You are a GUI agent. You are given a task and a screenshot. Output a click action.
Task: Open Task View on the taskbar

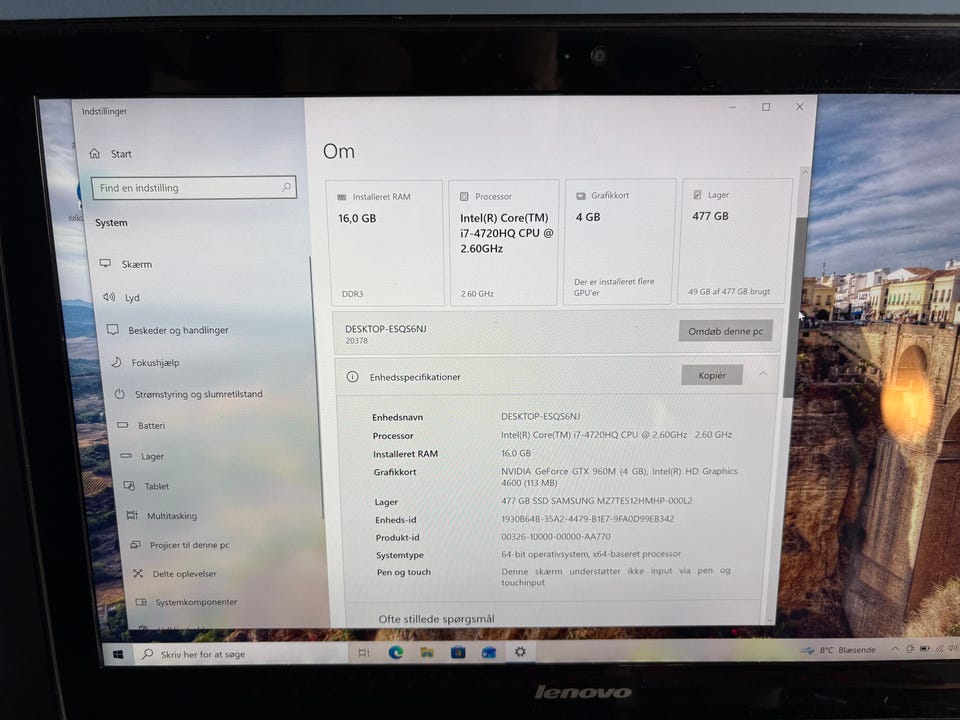(364, 653)
